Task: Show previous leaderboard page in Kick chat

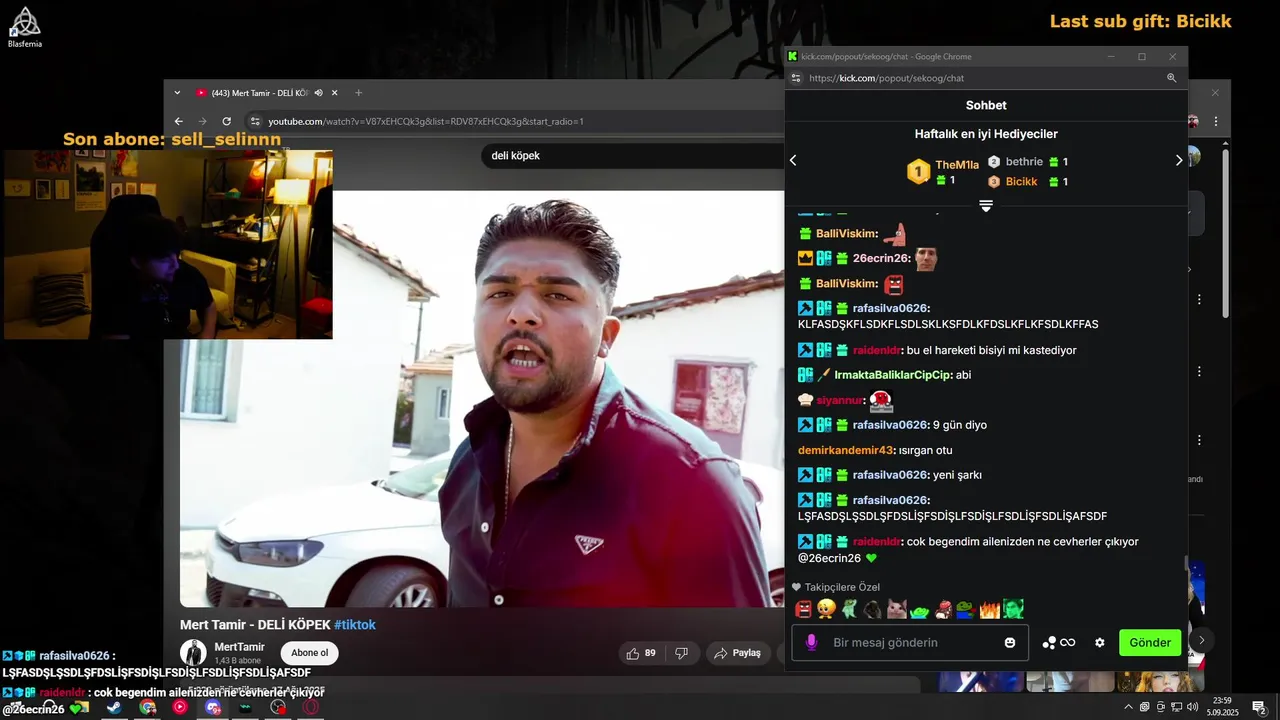Action: (x=794, y=160)
